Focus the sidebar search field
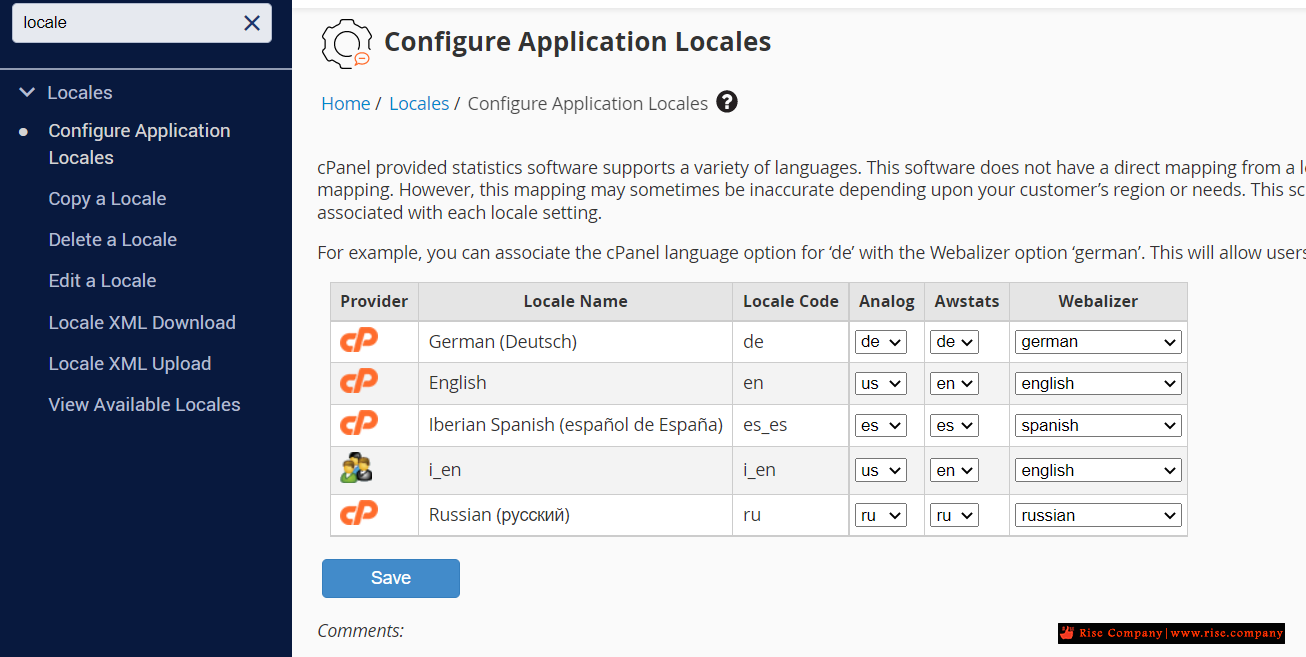Image resolution: width=1306 pixels, height=657 pixels. [125, 23]
